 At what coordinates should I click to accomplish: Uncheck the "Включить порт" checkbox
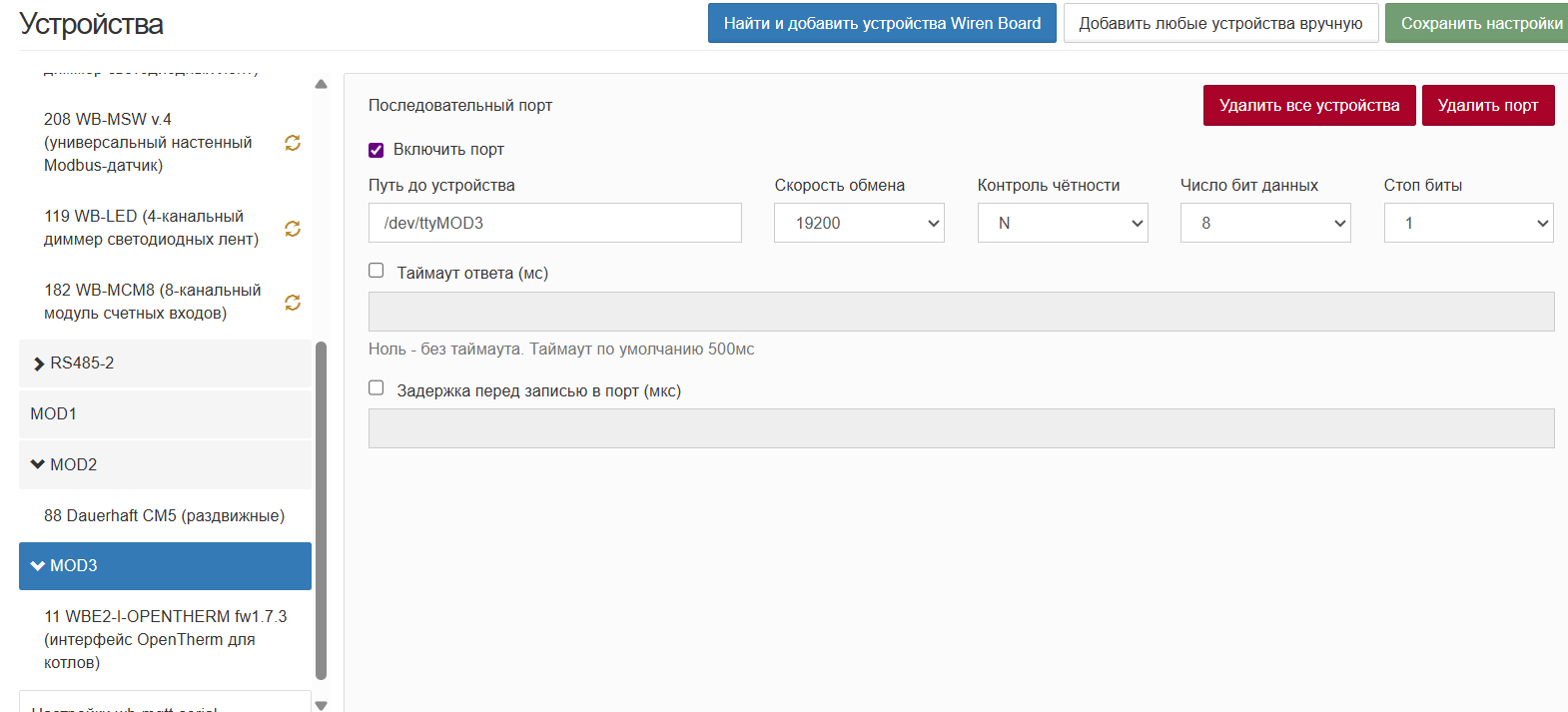point(377,150)
